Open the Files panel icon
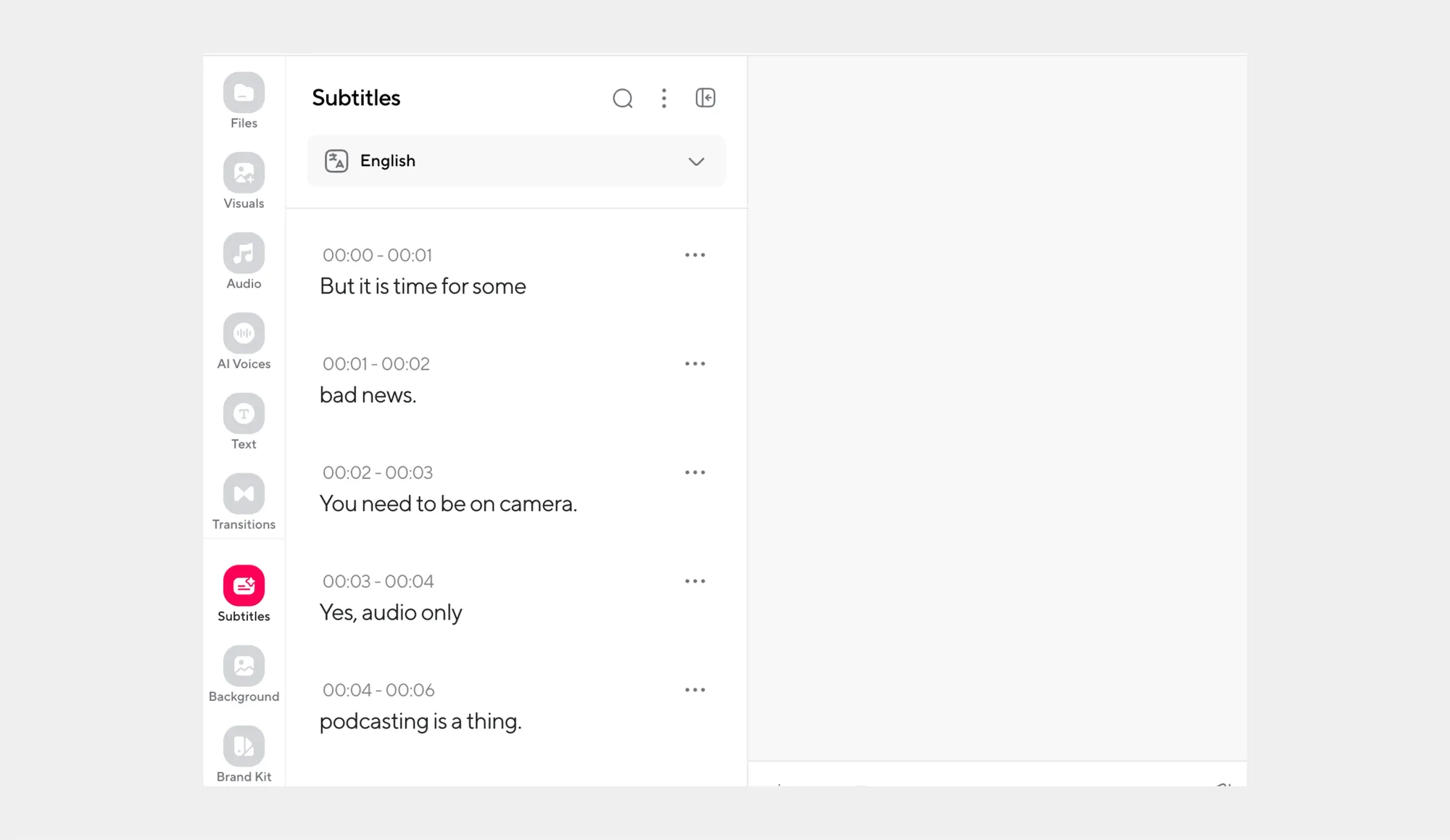The height and width of the screenshot is (840, 1450). 244,93
